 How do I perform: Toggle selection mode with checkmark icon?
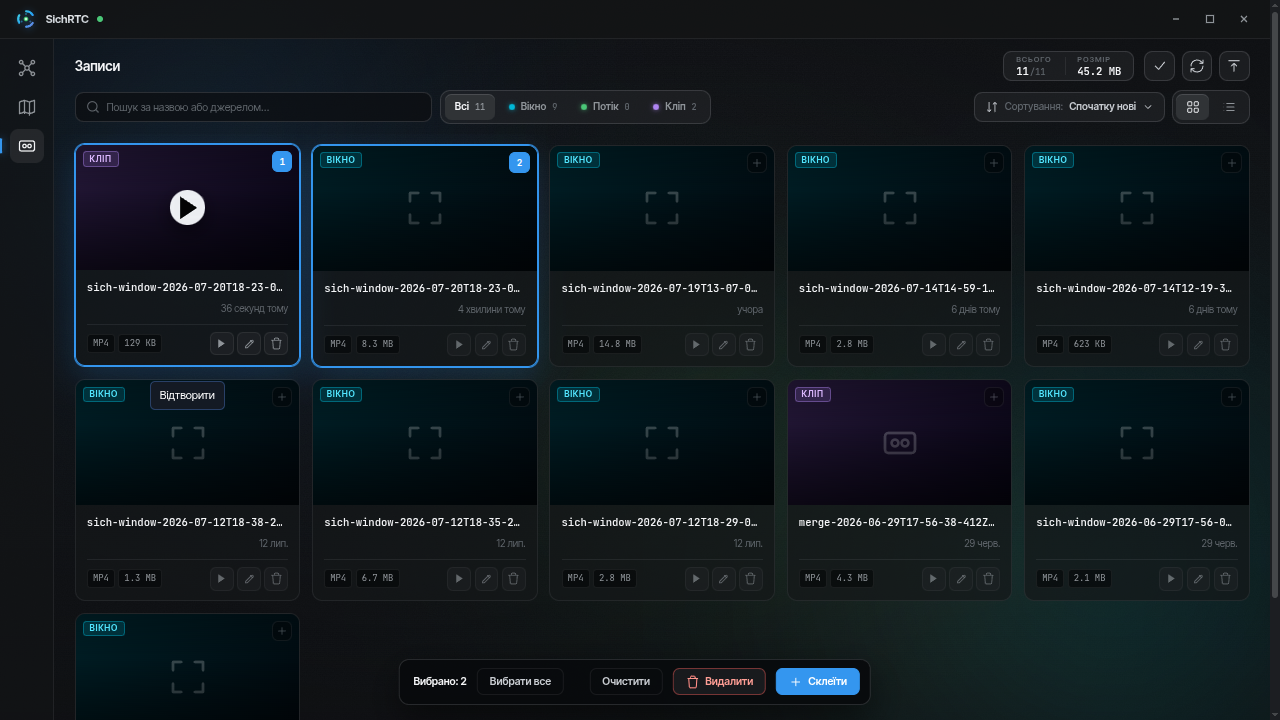[1160, 66]
